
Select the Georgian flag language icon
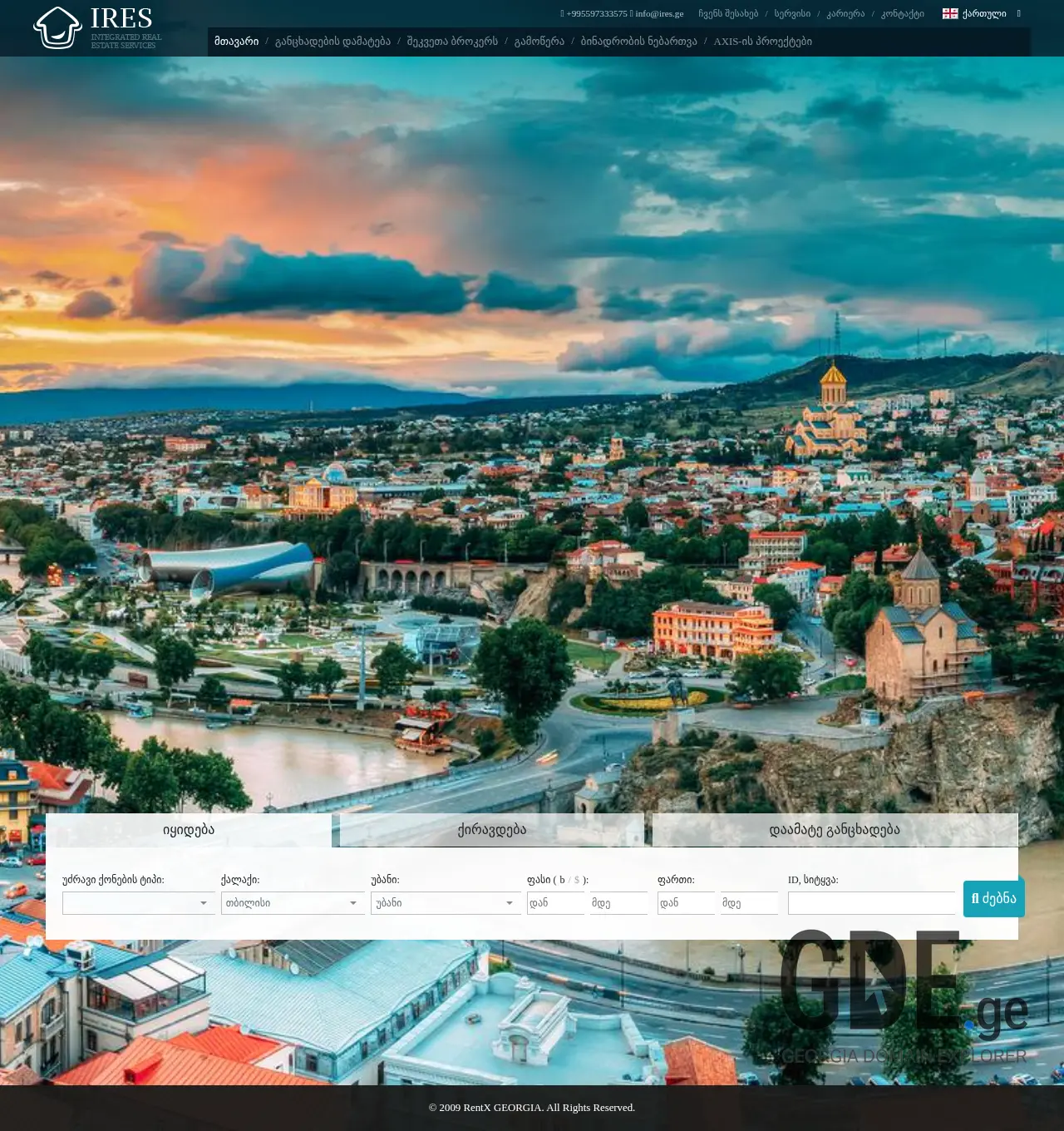coord(948,13)
